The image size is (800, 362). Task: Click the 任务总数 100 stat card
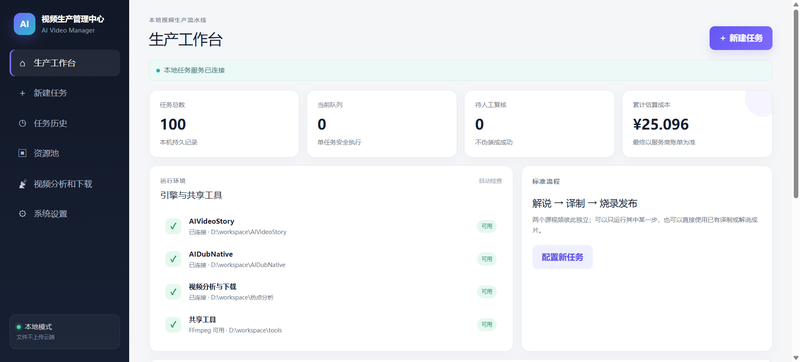[224, 124]
